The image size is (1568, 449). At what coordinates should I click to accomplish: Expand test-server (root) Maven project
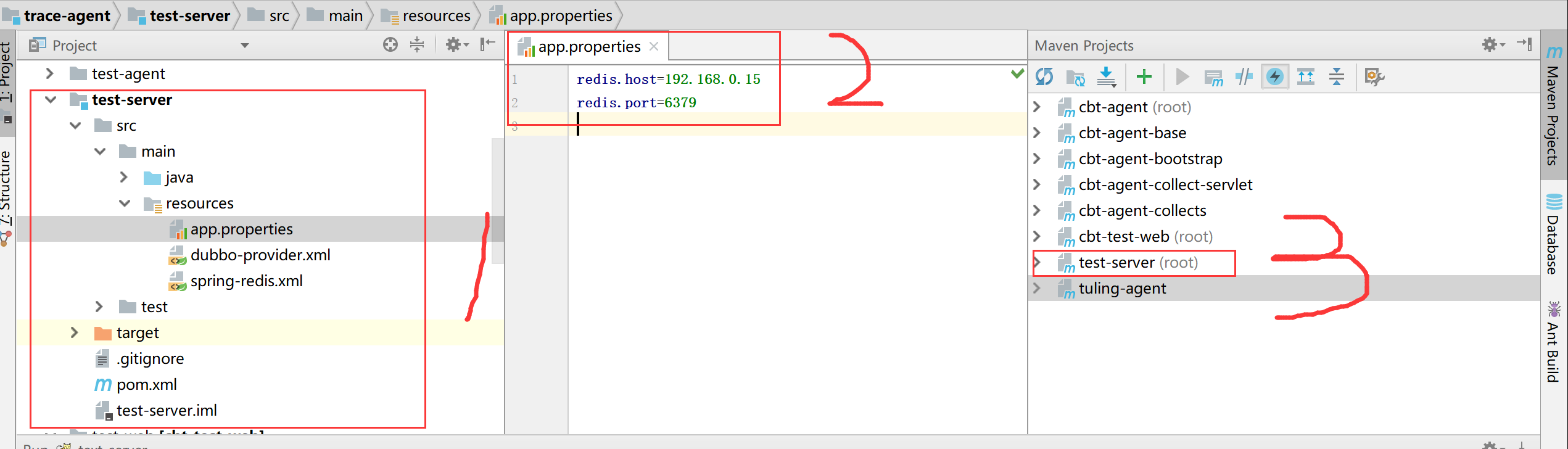pos(1037,263)
